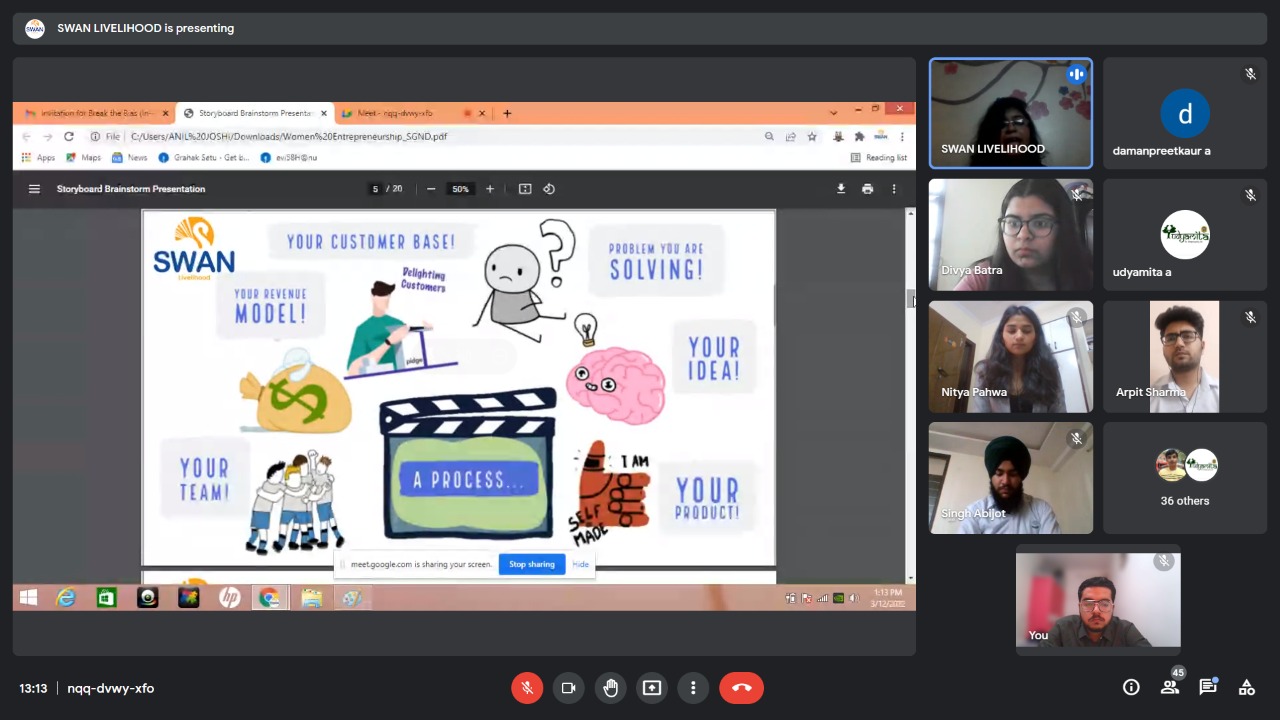
Task: Switch to the Meet nqq-dvwy-xfo tab
Action: (x=400, y=113)
